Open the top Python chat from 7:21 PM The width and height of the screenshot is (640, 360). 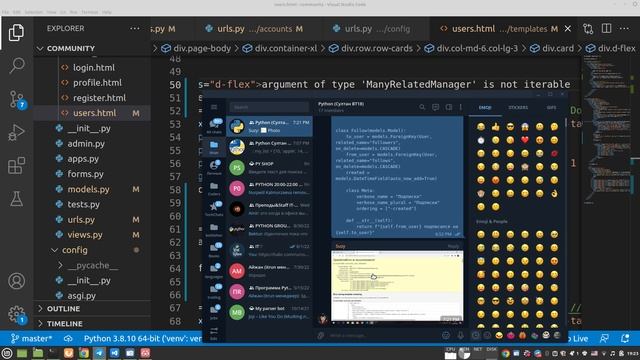[270, 126]
